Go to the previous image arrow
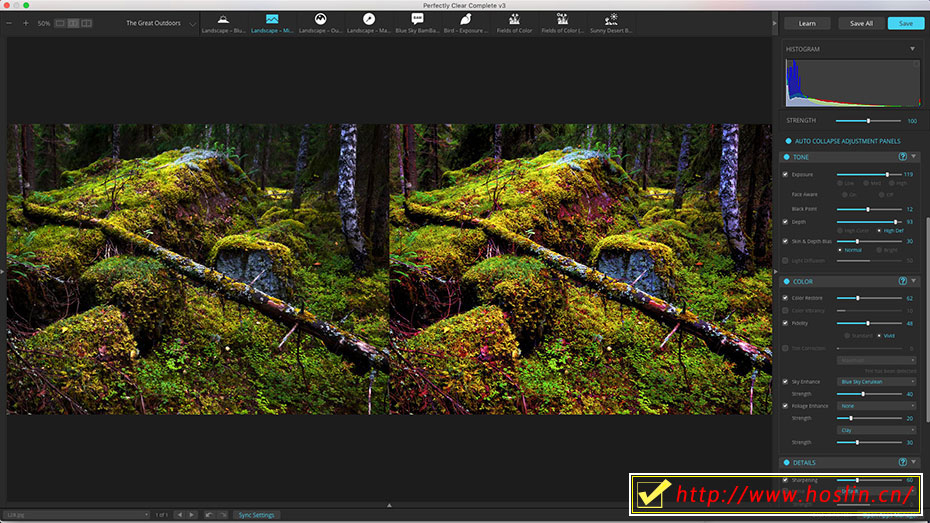This screenshot has height=523, width=930. coord(180,515)
